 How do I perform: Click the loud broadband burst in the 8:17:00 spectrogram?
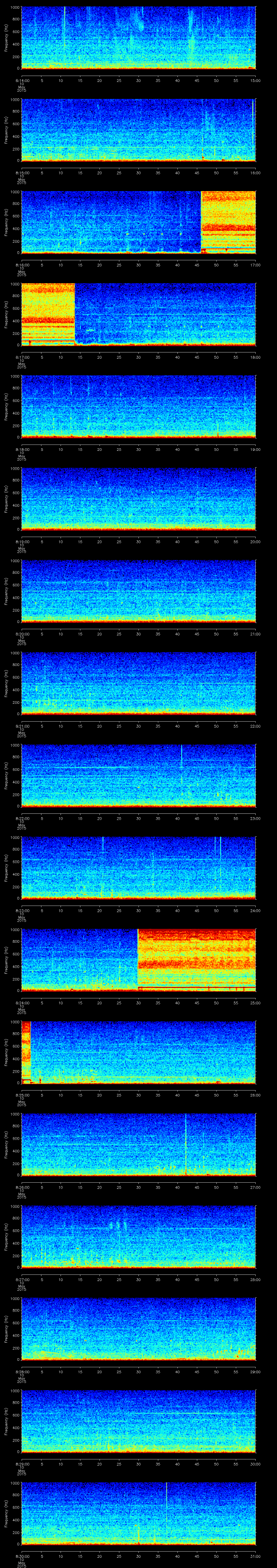(x=48, y=315)
